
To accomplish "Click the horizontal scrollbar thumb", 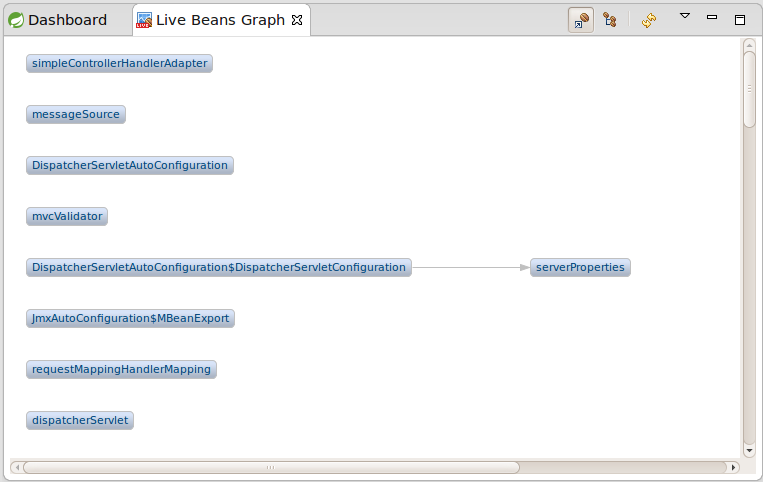I will pyautogui.click(x=271, y=467).
